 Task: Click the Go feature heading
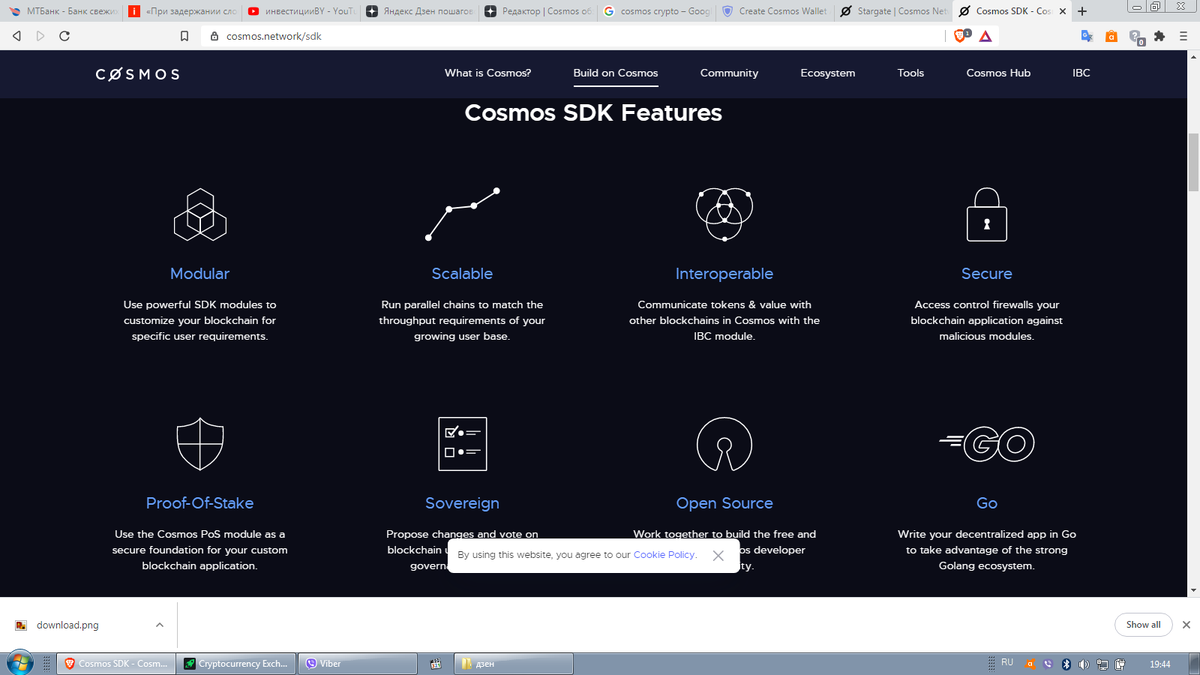[x=987, y=503]
